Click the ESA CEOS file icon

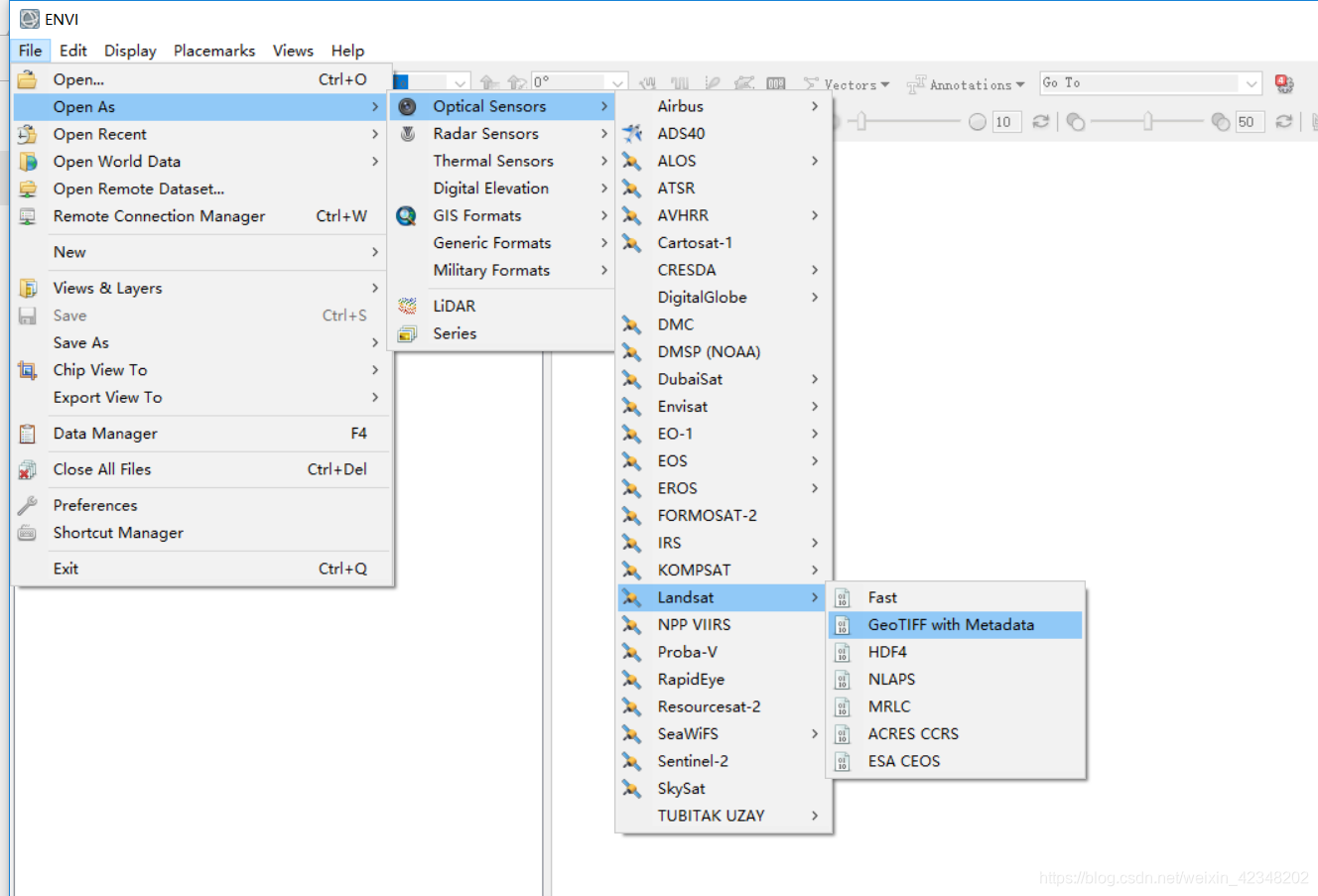[x=843, y=761]
